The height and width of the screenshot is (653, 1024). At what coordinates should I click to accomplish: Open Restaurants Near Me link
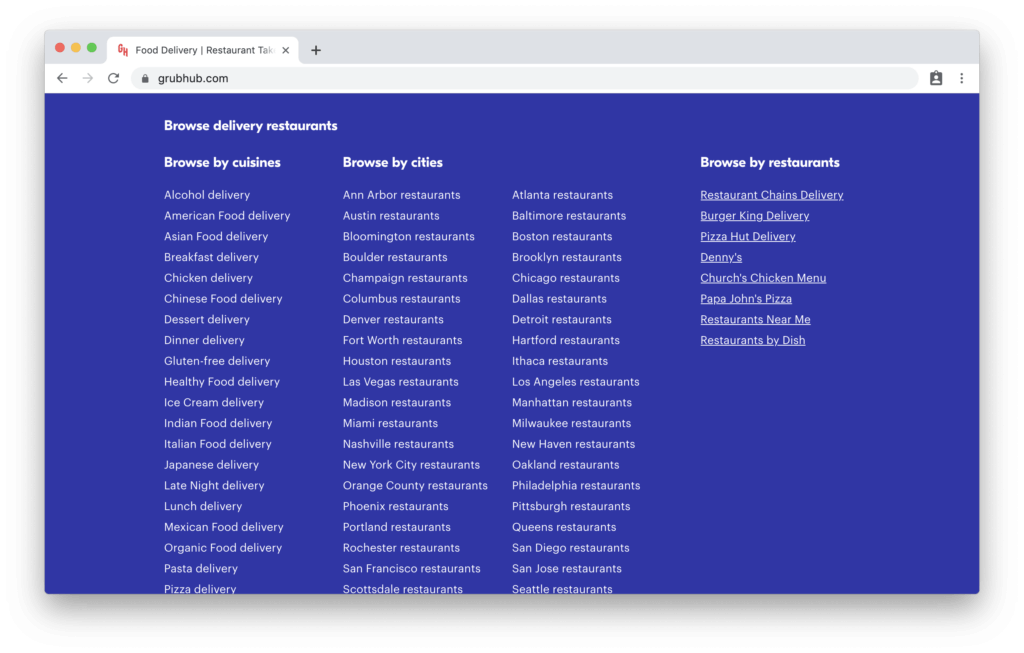(x=755, y=319)
